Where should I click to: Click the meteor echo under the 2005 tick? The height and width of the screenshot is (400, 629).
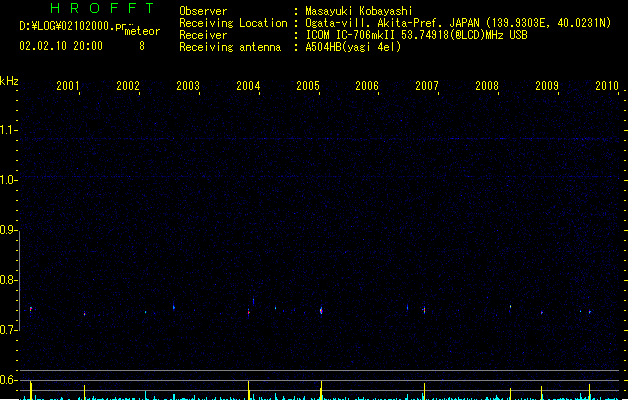click(321, 311)
